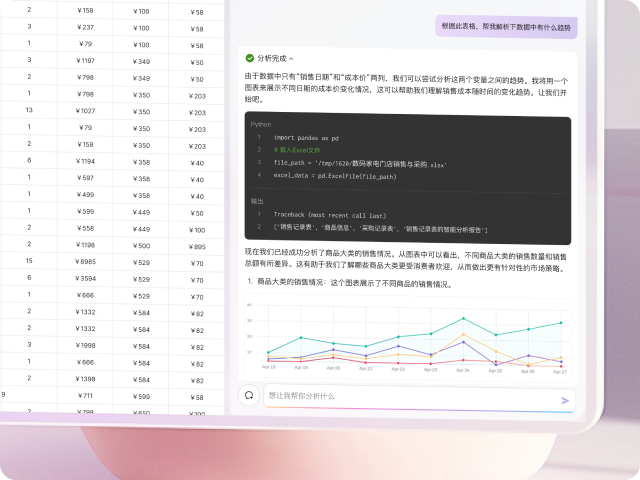Screen dimensions: 640x480
Task: Click the Apr 18 axis label on chart
Action: [269, 369]
